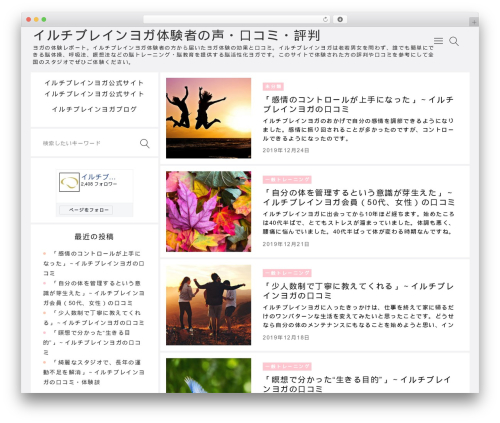500x423 pixels.
Task: Open recent post 瞑想で分かった in sidebar
Action: click(x=92, y=342)
